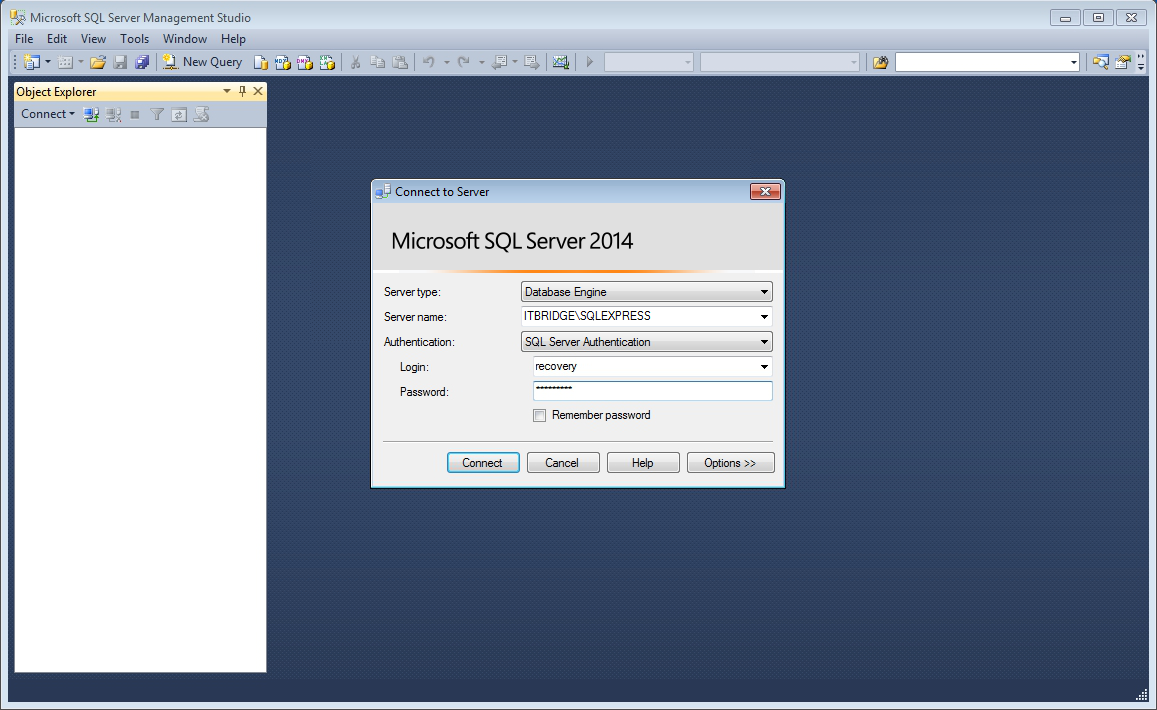
Task: Click the Options >> button
Action: tap(730, 463)
